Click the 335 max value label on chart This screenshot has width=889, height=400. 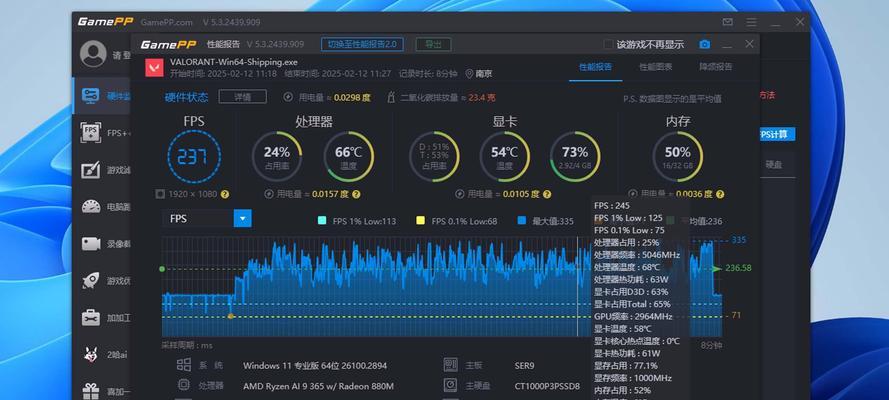(739, 240)
